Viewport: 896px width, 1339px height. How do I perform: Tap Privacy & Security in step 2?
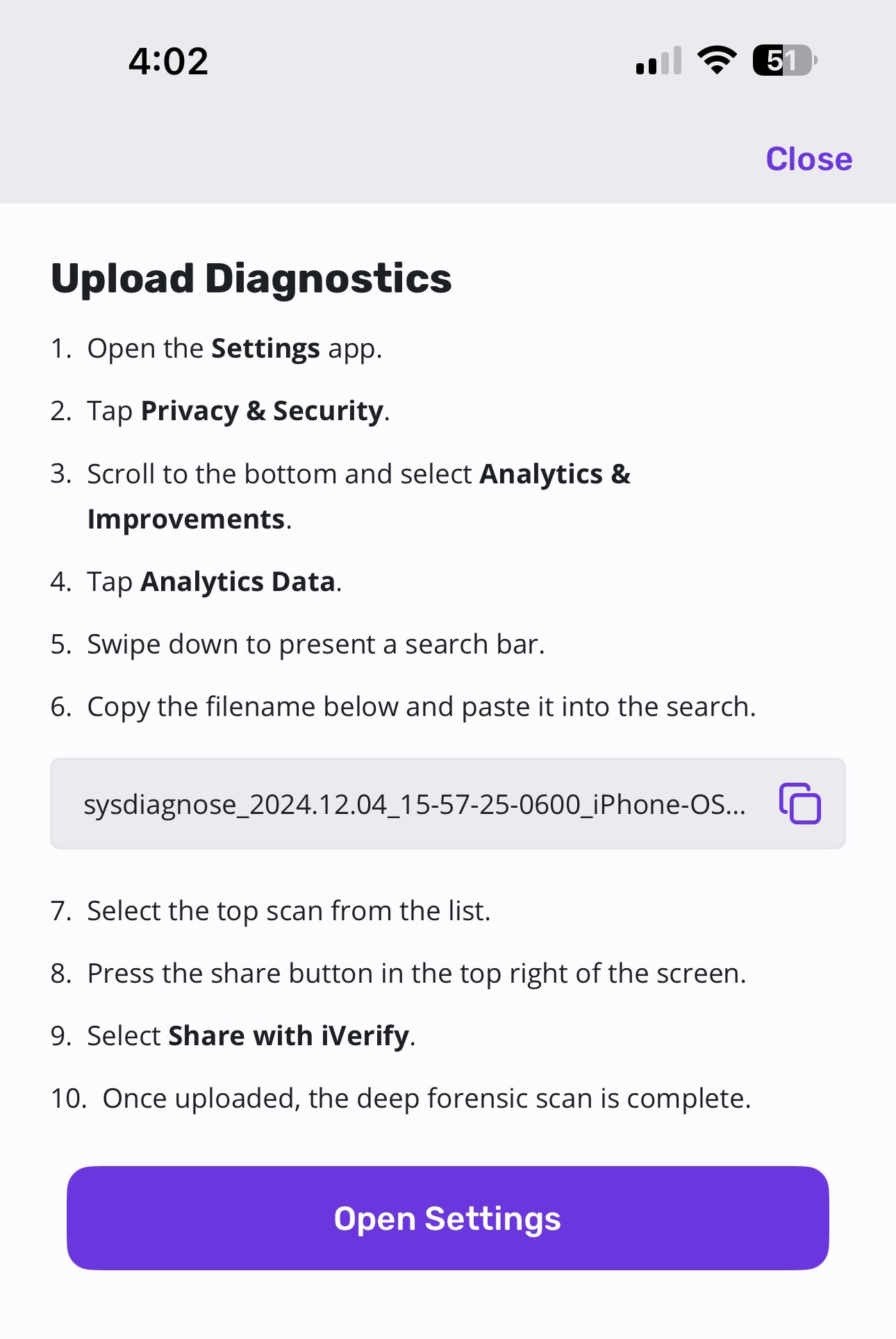pyautogui.click(x=262, y=410)
